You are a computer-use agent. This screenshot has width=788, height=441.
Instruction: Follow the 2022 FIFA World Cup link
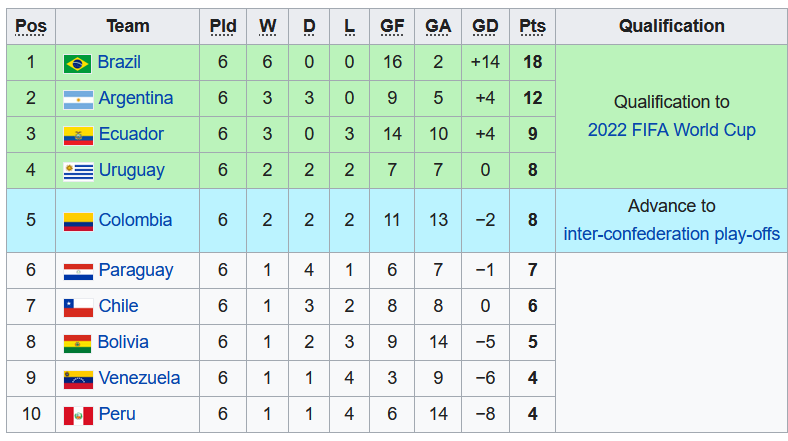[x=671, y=130]
